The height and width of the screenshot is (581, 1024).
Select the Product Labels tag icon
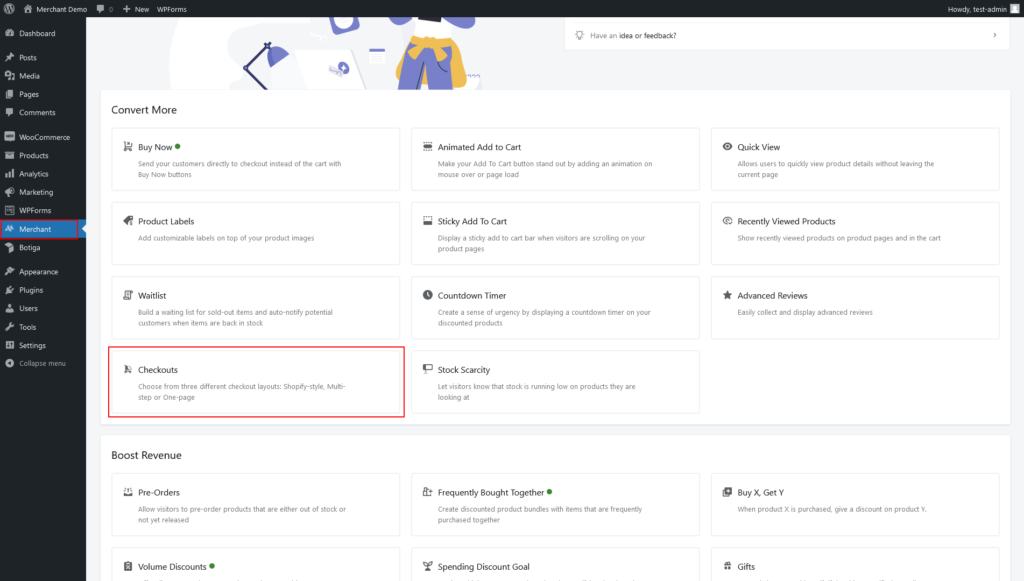click(x=128, y=220)
